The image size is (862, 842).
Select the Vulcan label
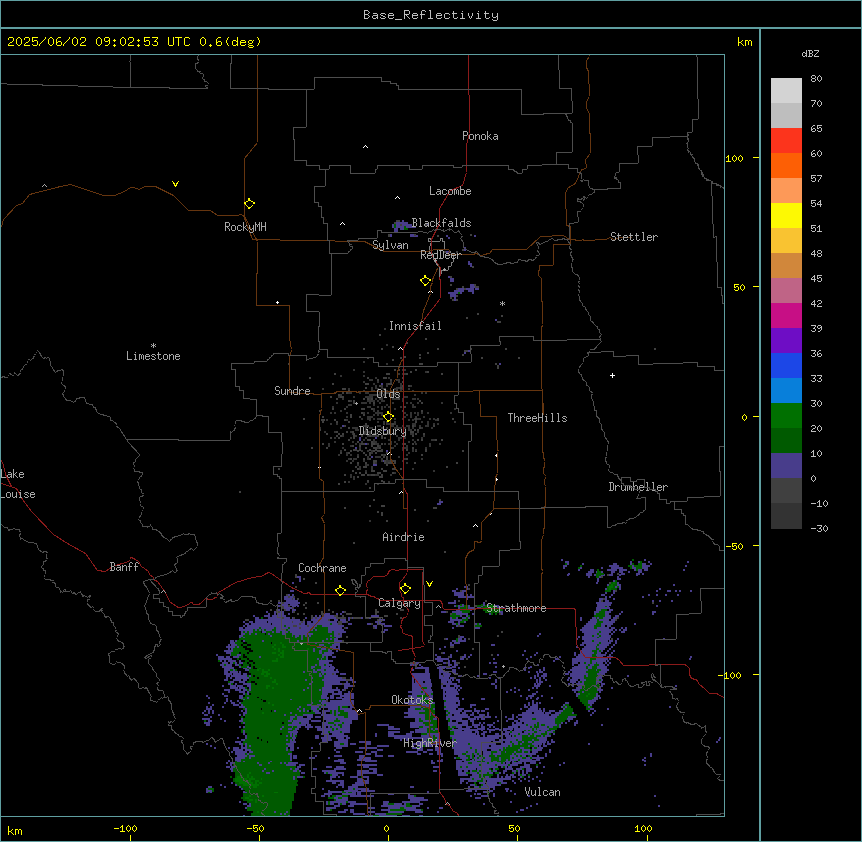542,792
